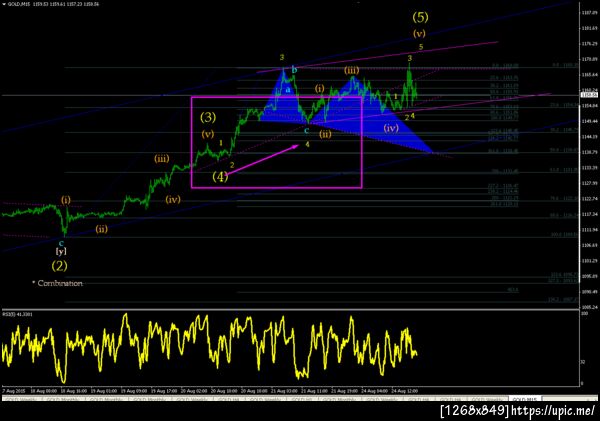
Task: Select the active GOLD,M15 chart tab
Action: click(x=525, y=399)
